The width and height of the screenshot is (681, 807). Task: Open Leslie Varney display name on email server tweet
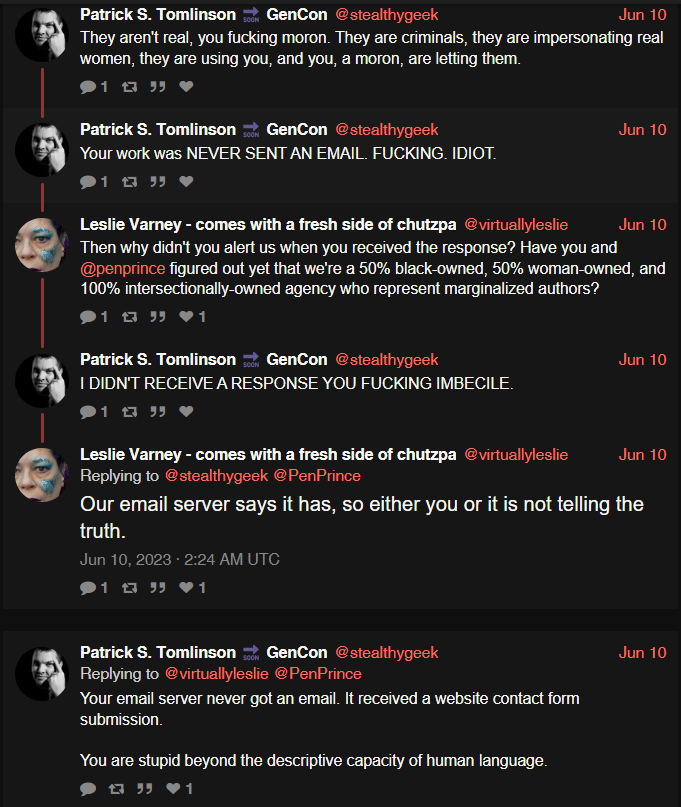pos(268,454)
